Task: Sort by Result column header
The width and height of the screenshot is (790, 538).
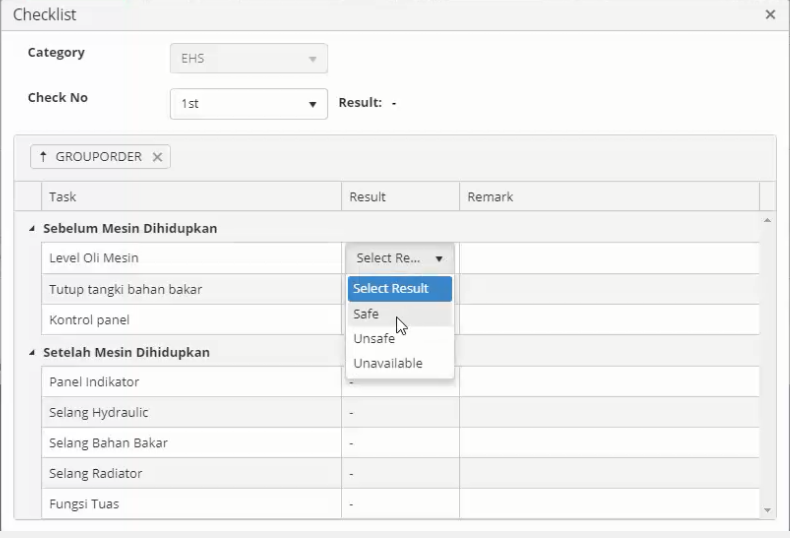Action: pos(400,197)
